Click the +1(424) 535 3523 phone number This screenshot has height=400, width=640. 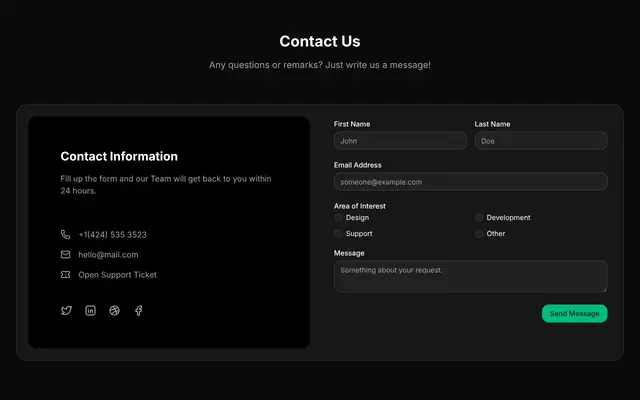[113, 235]
